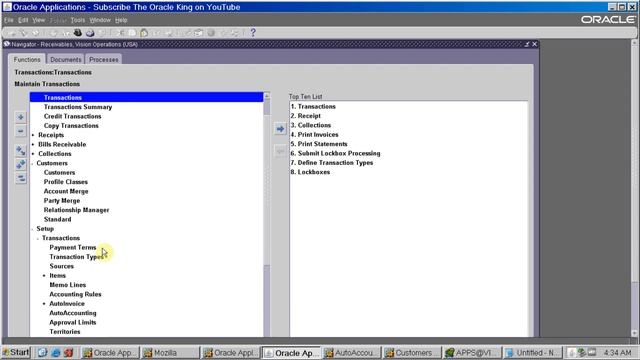The width and height of the screenshot is (640, 360).
Task: Select Party Merge in tree
Action: click(62, 201)
